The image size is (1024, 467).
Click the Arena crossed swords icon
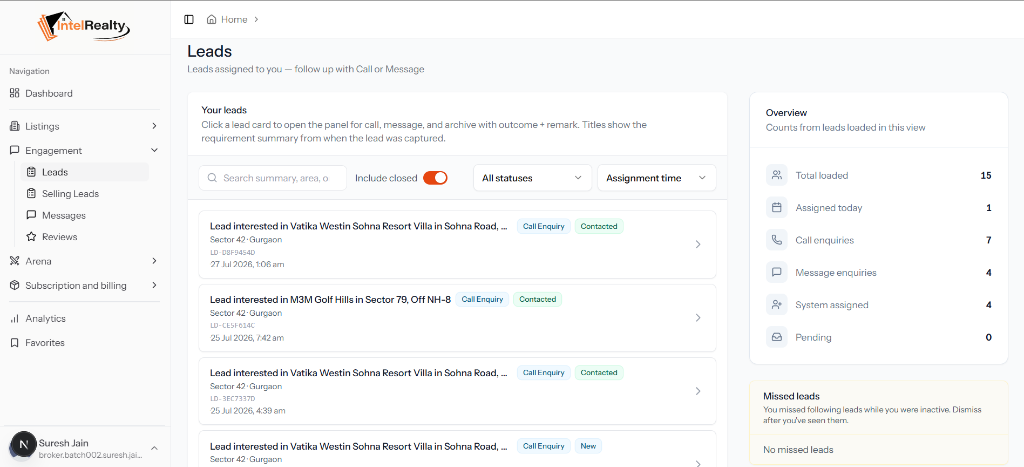pos(14,261)
